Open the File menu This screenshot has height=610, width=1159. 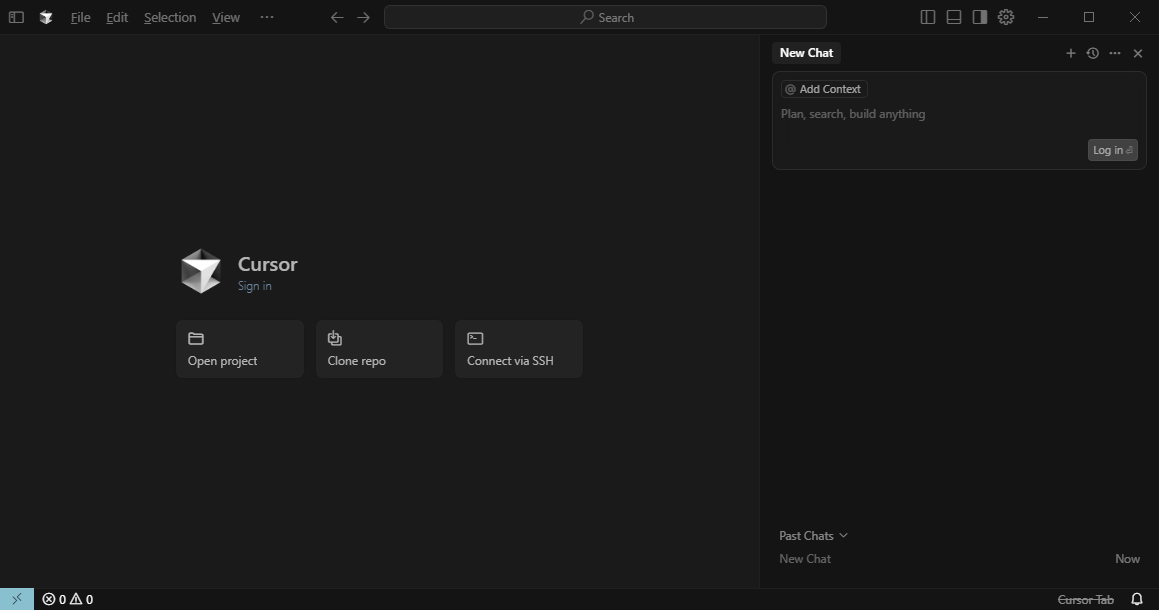pyautogui.click(x=80, y=17)
